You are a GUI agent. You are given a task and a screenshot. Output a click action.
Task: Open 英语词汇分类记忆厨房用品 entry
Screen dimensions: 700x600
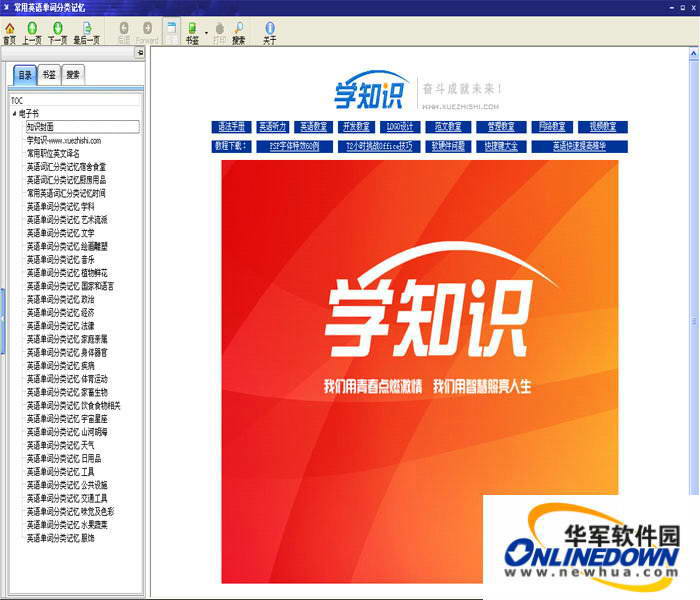[x=67, y=180]
